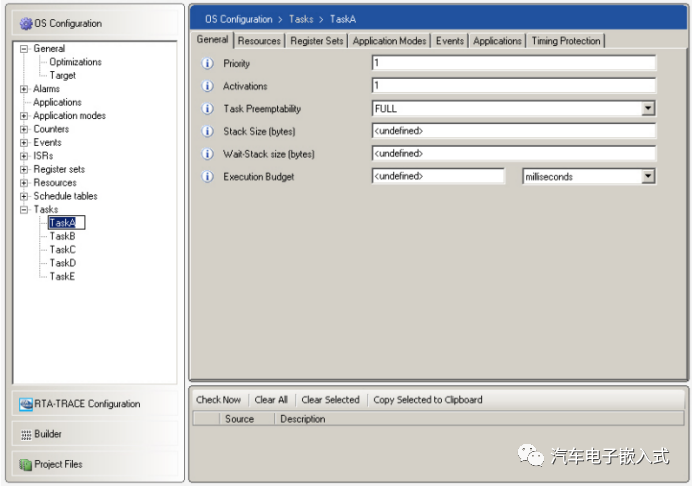
Task: Select Target in the tree
Action: (63, 76)
